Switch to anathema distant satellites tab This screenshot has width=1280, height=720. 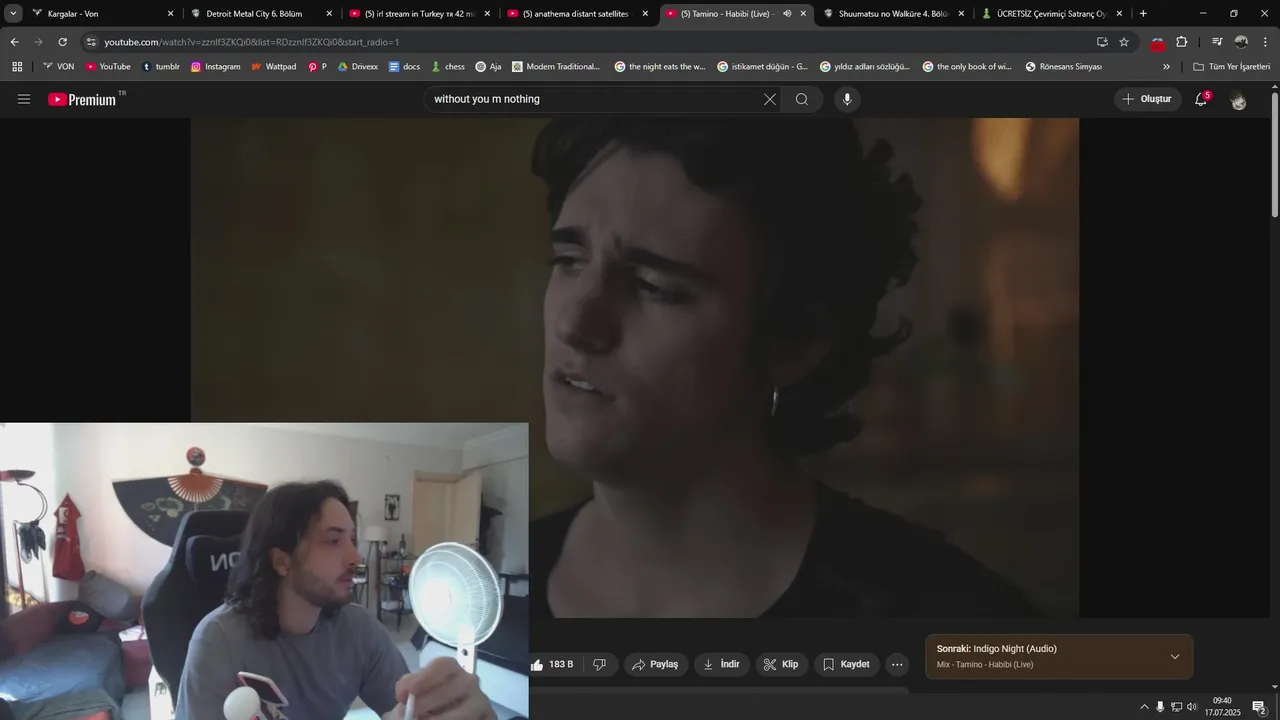click(x=578, y=14)
